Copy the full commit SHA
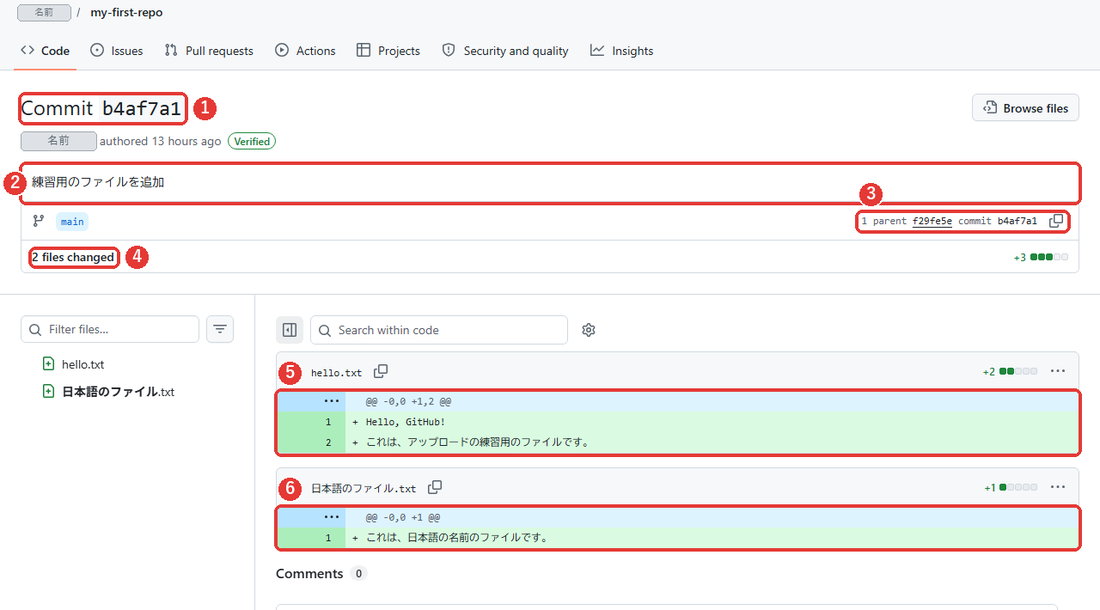1100x610 pixels. tap(1056, 221)
